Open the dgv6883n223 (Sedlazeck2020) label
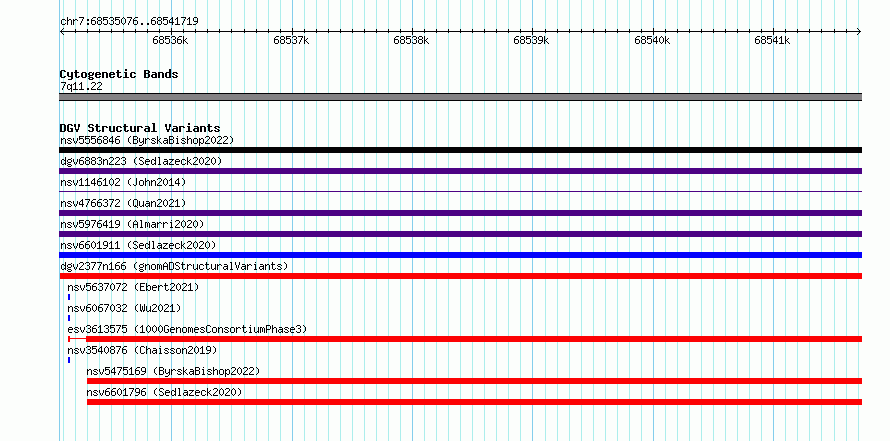The image size is (890, 441). point(141,161)
